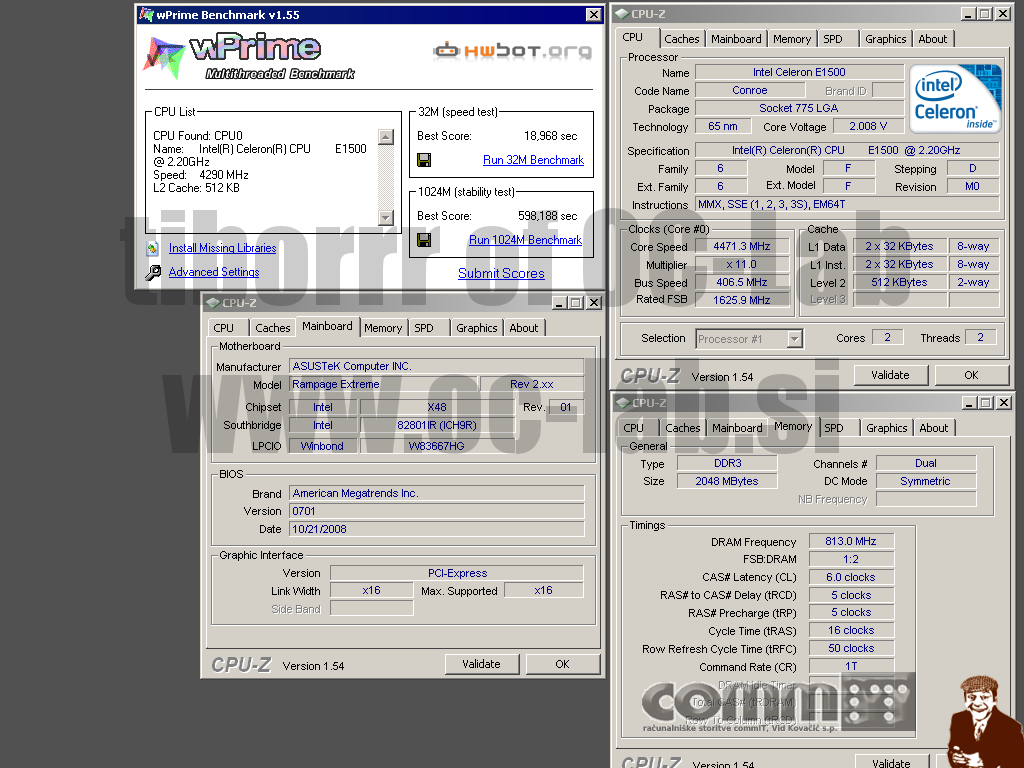Click the CPU List scroll down arrow
1024x768 pixels.
point(386,217)
